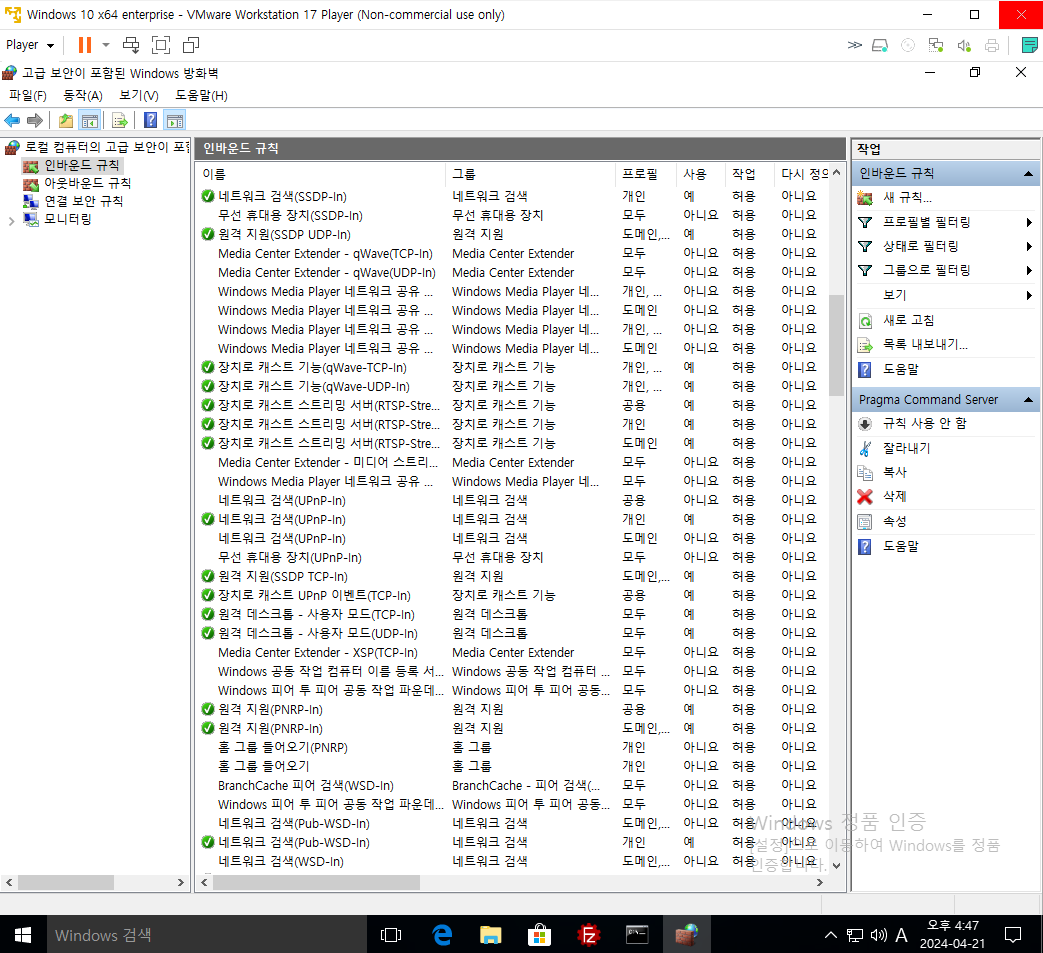Screen dimensions: 1043x953
Task: Click the blue Help icon in the toolbar
Action: (151, 120)
